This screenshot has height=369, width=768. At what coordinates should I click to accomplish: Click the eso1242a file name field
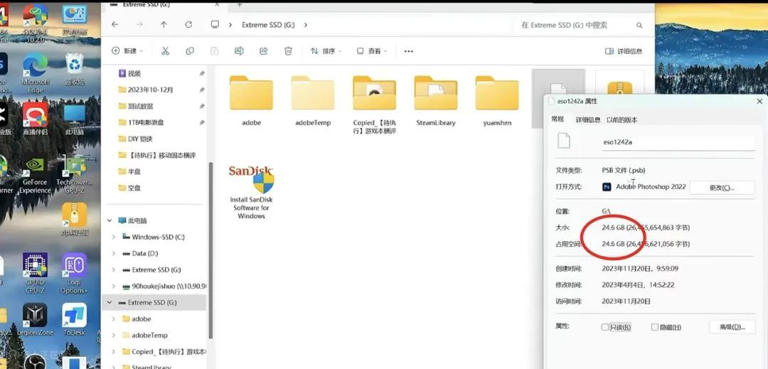(678, 142)
